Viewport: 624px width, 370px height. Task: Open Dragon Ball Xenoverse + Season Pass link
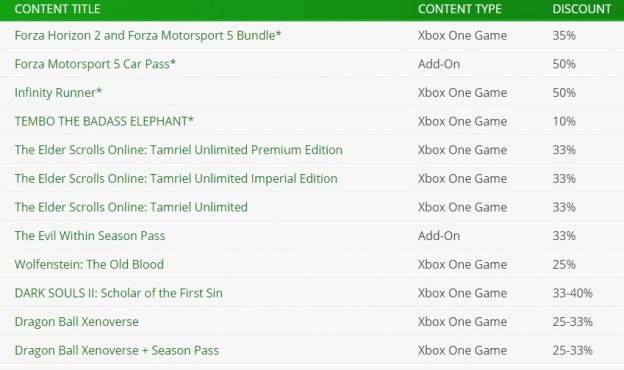pyautogui.click(x=117, y=351)
